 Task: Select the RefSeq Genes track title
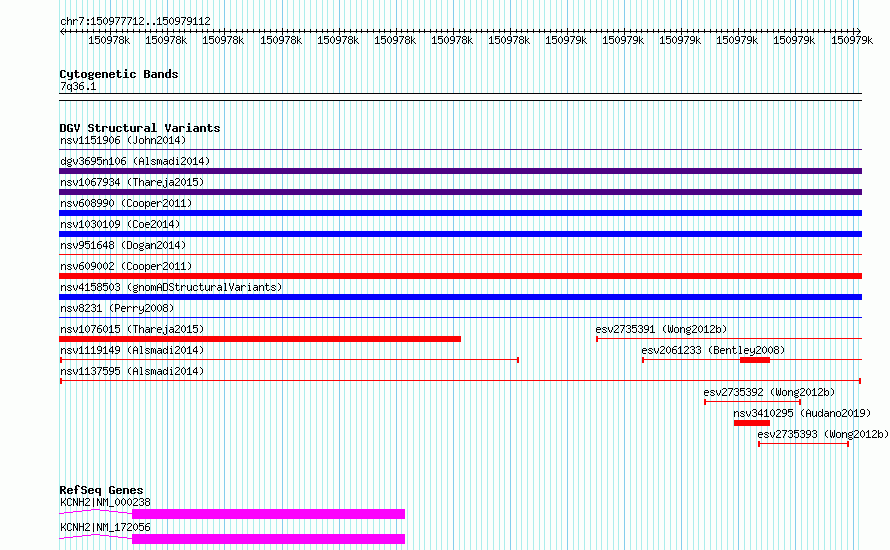tap(101, 490)
